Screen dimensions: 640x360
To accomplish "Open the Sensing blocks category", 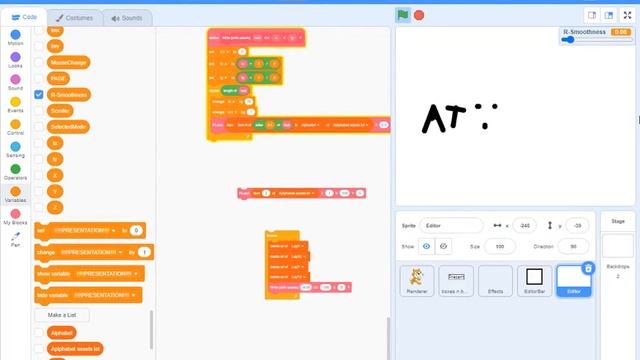I will (x=15, y=150).
